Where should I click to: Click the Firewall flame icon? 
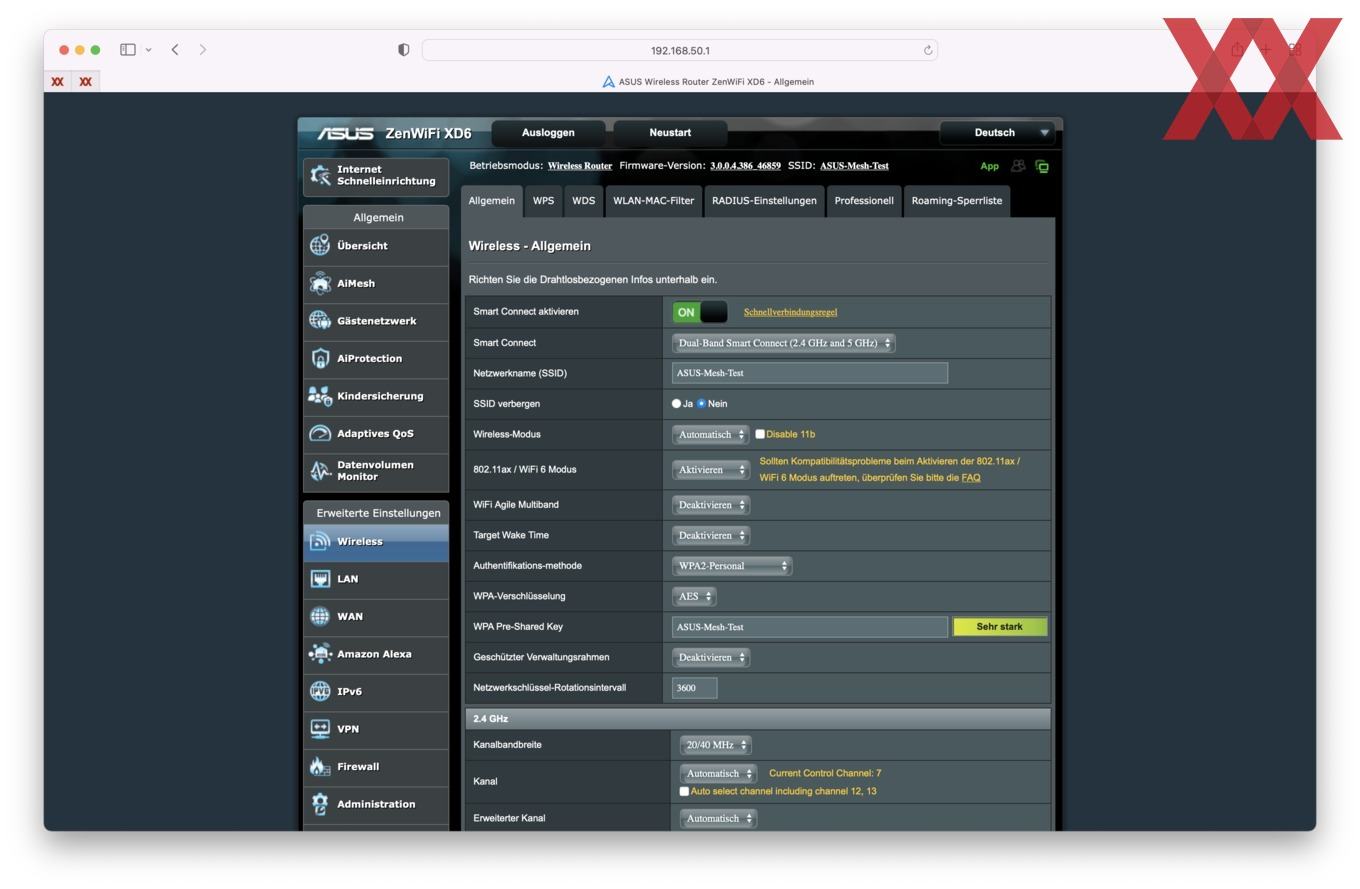point(320,766)
